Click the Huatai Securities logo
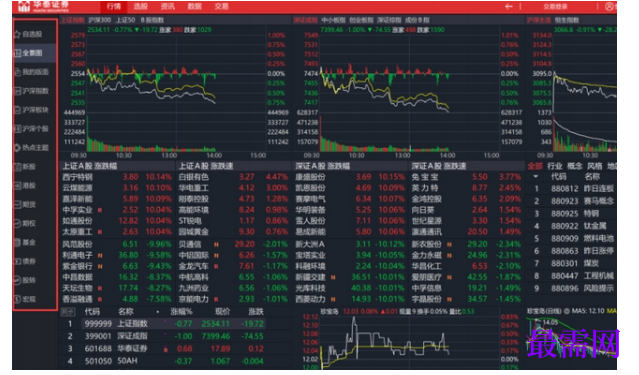 (x=44, y=7)
